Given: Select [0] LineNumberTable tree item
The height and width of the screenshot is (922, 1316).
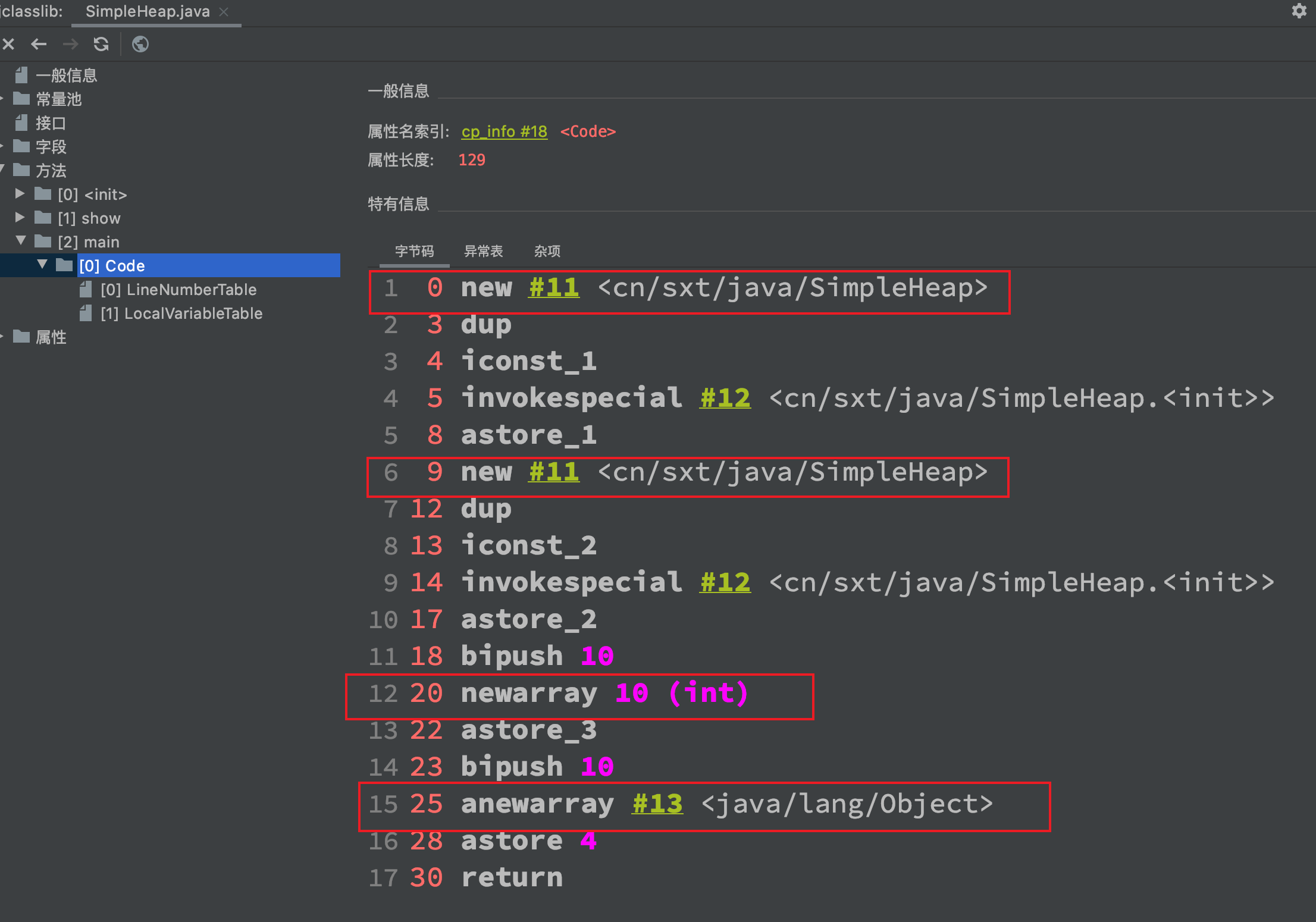Looking at the screenshot, I should (x=178, y=290).
